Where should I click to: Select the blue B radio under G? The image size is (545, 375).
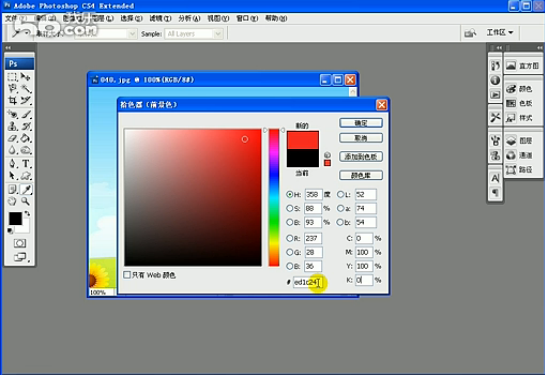pyautogui.click(x=289, y=266)
